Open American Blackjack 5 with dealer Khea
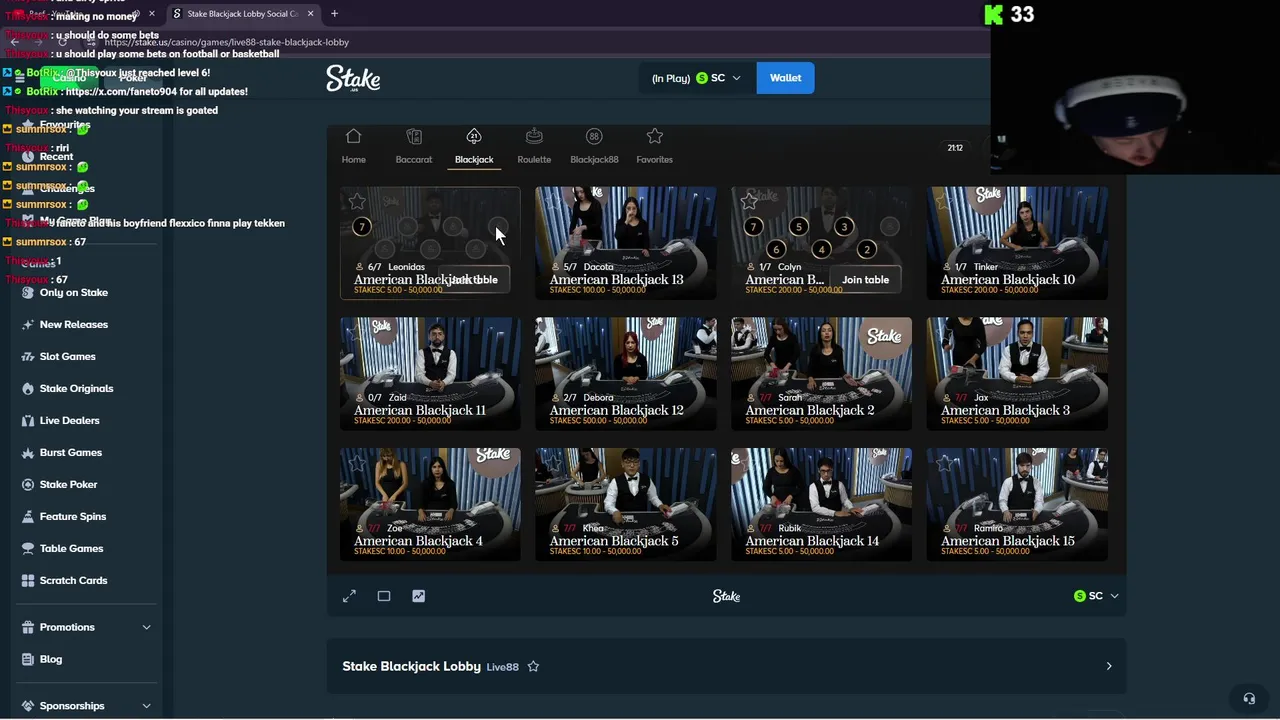Image resolution: width=1280 pixels, height=720 pixels. click(625, 505)
